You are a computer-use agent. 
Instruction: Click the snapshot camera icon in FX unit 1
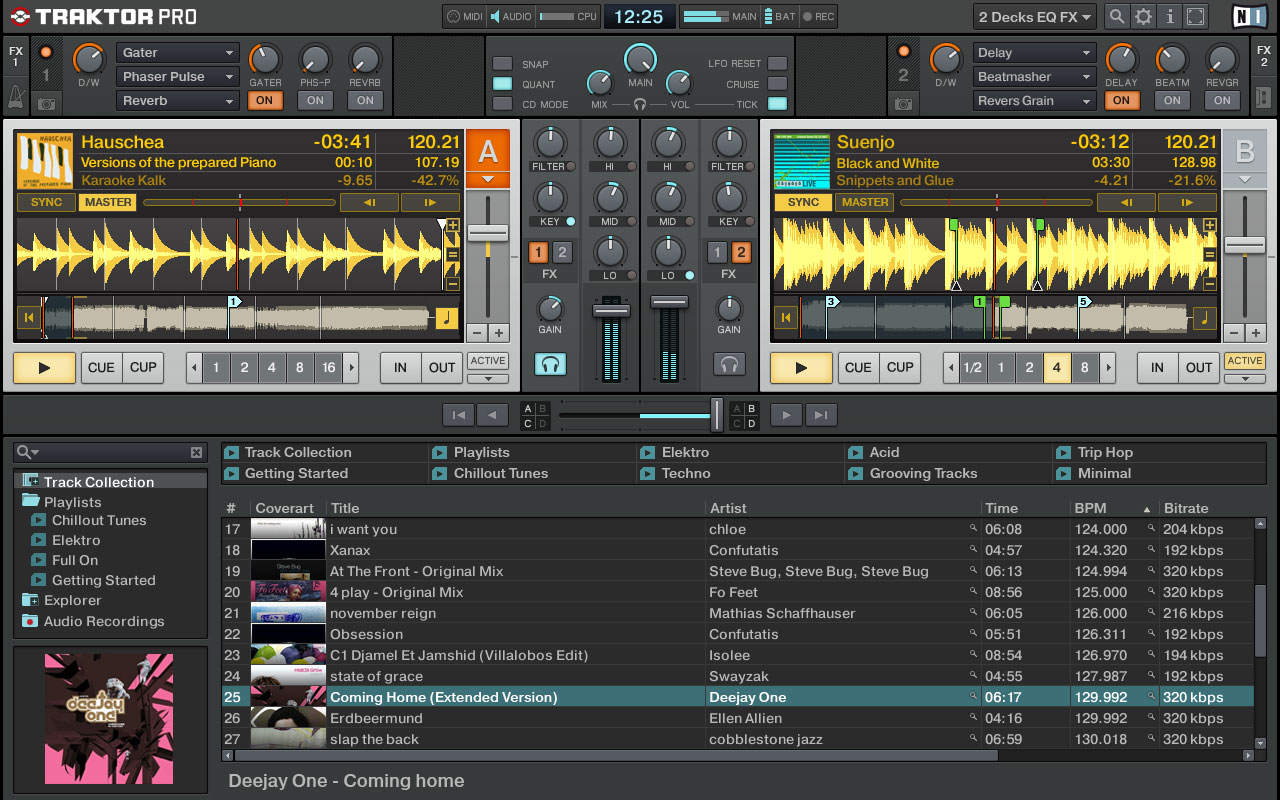pos(47,103)
